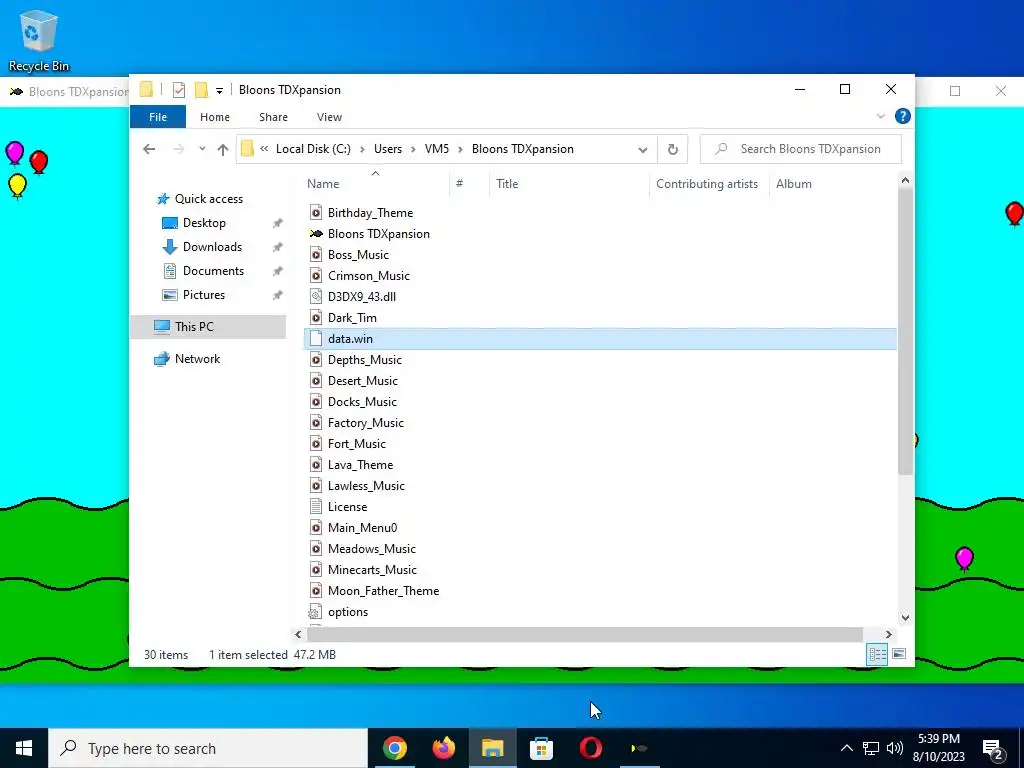Select the Main_Menu0 file

(362, 528)
